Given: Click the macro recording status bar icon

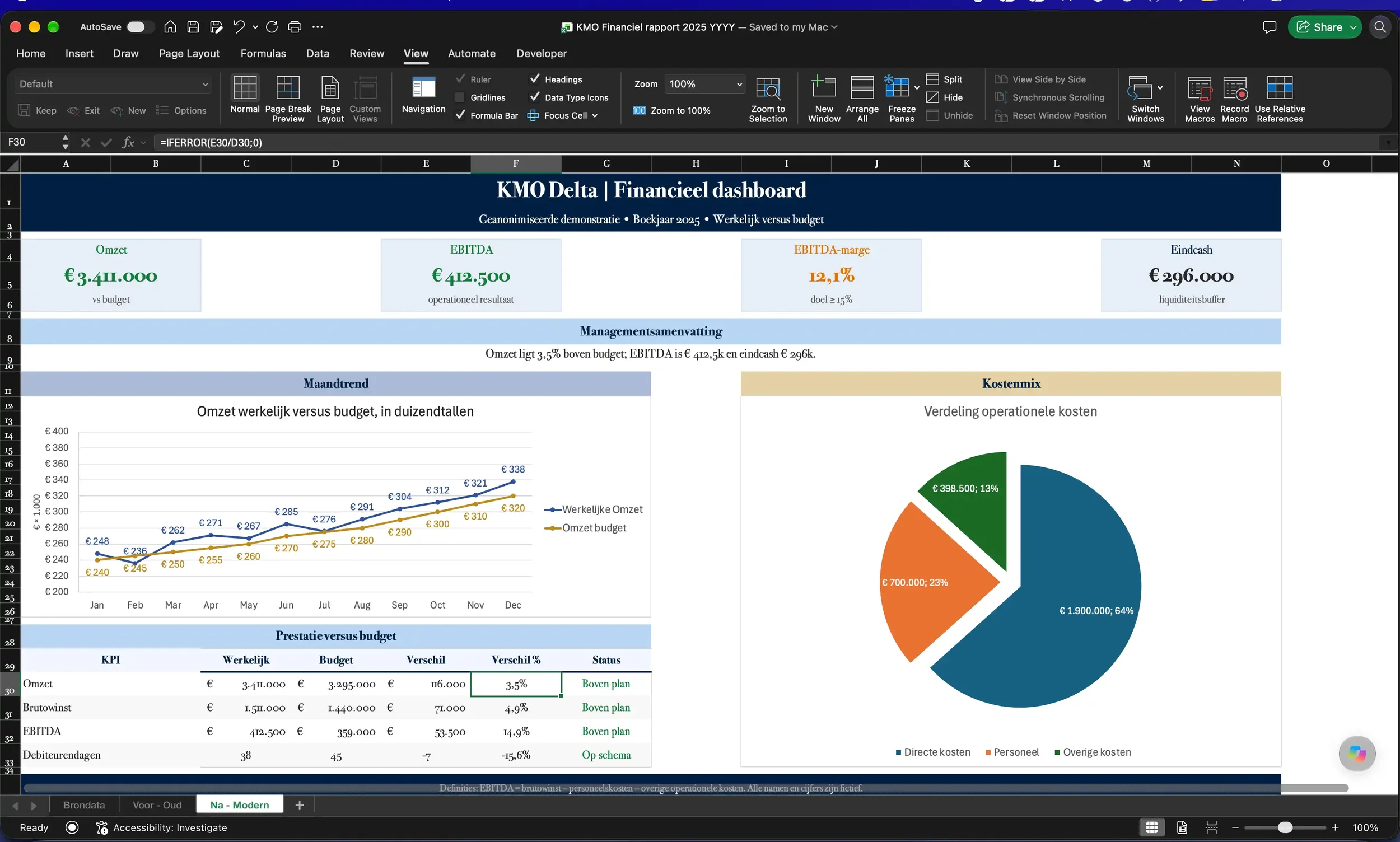Looking at the screenshot, I should coord(72,828).
